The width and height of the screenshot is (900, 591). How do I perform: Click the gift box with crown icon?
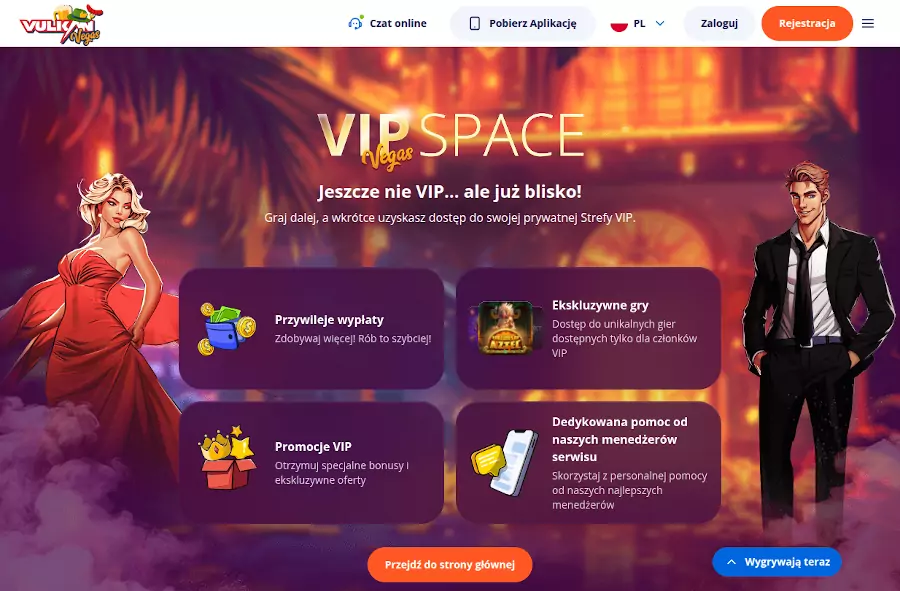pos(227,457)
